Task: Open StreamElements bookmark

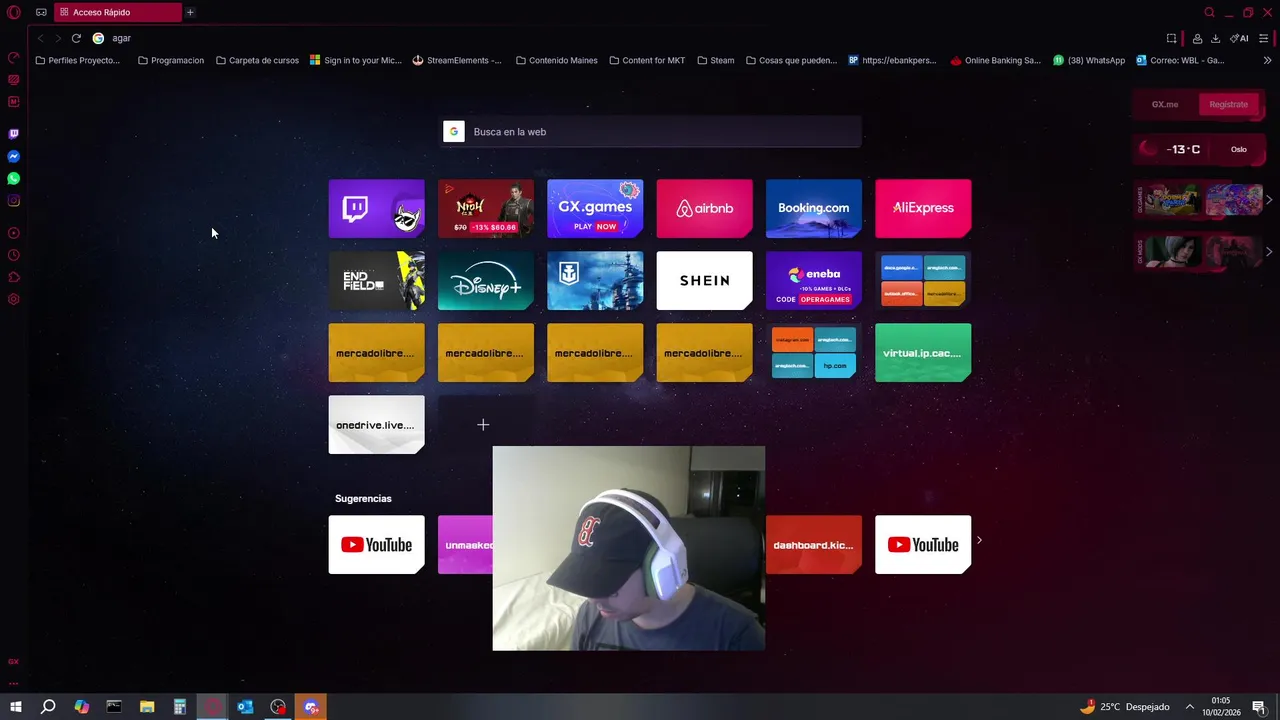Action: tap(457, 60)
